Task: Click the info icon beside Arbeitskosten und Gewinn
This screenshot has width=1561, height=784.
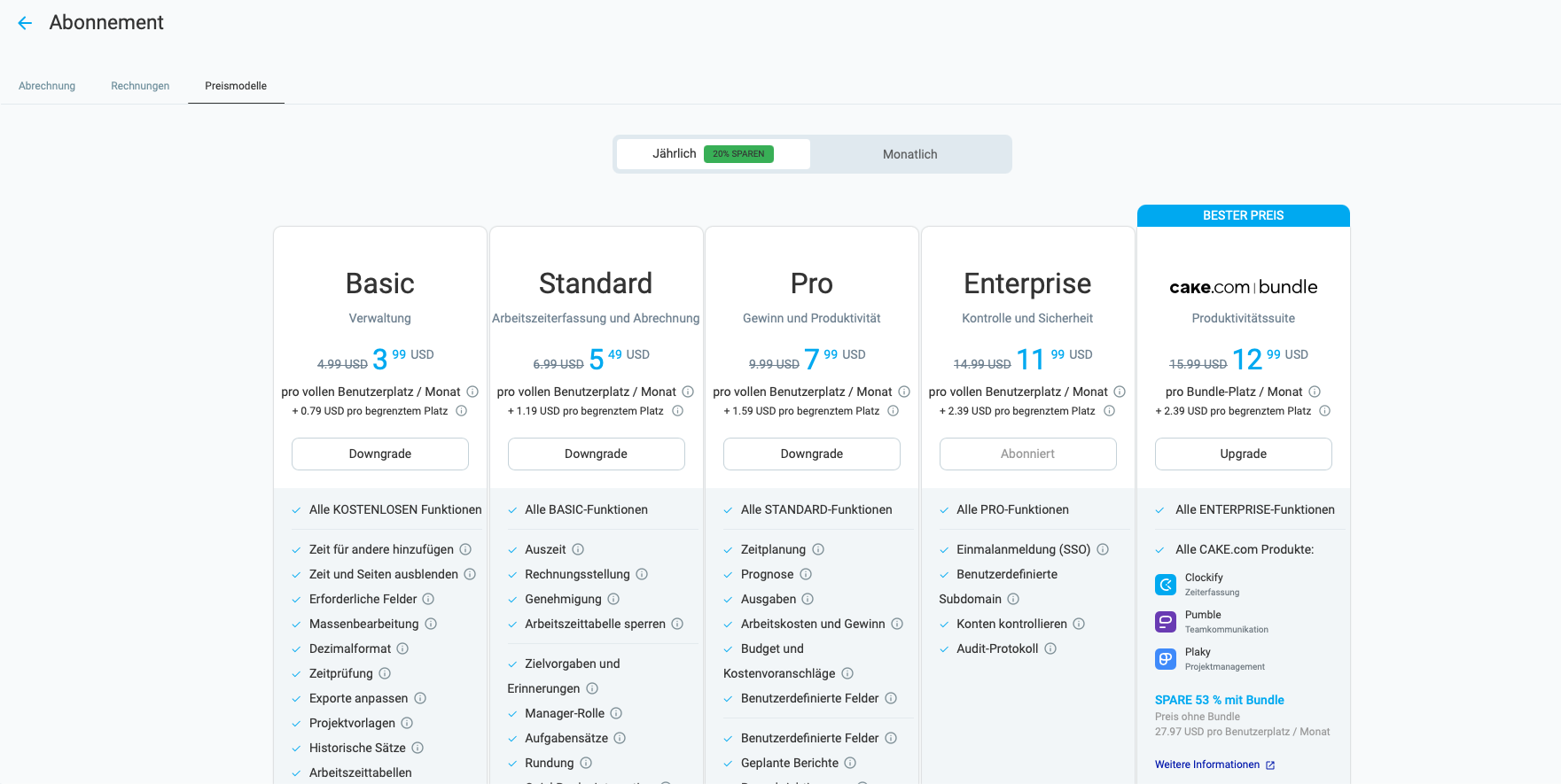Action: point(897,624)
